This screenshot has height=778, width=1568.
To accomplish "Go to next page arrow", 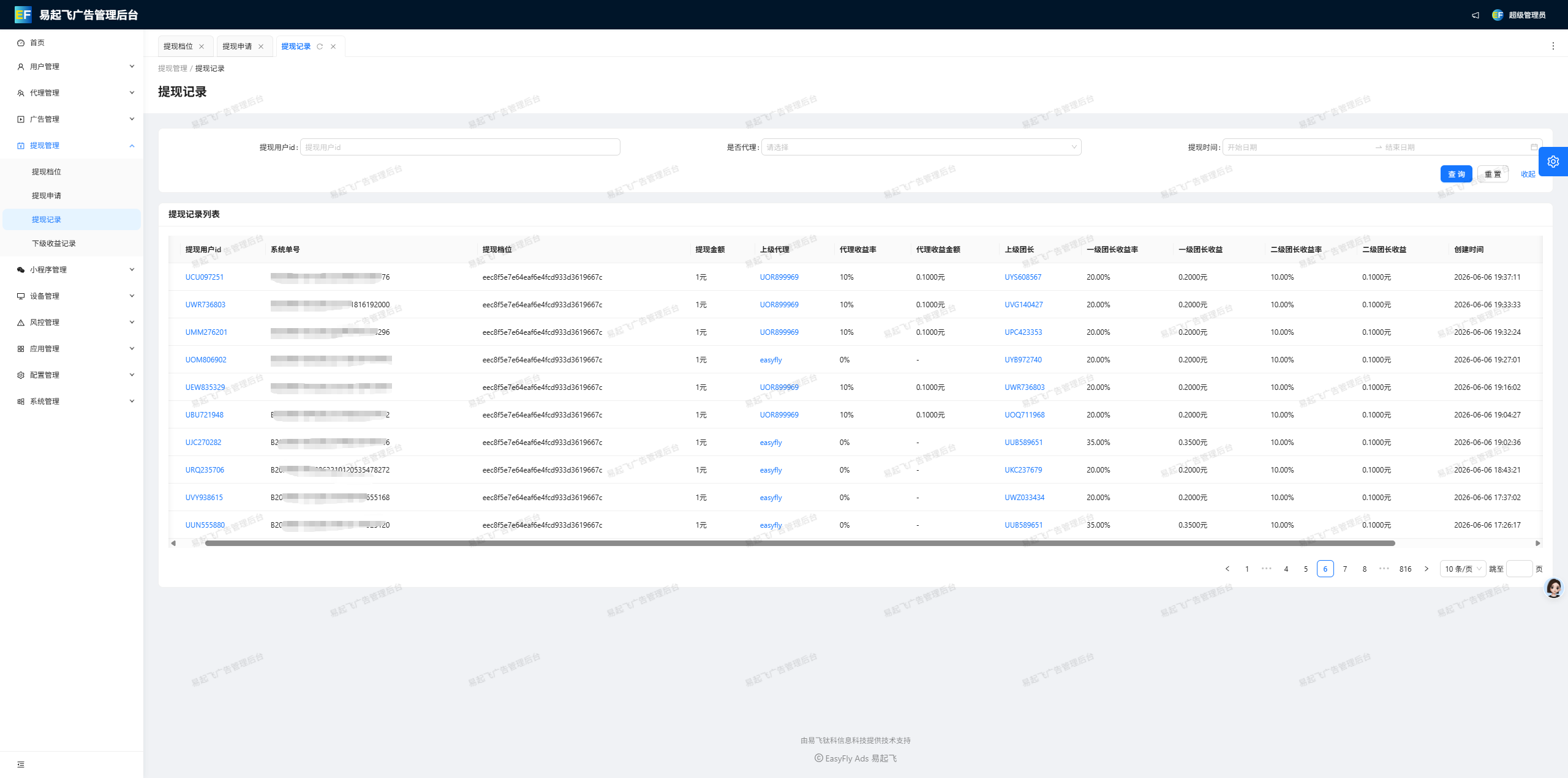I will pyautogui.click(x=1427, y=569).
